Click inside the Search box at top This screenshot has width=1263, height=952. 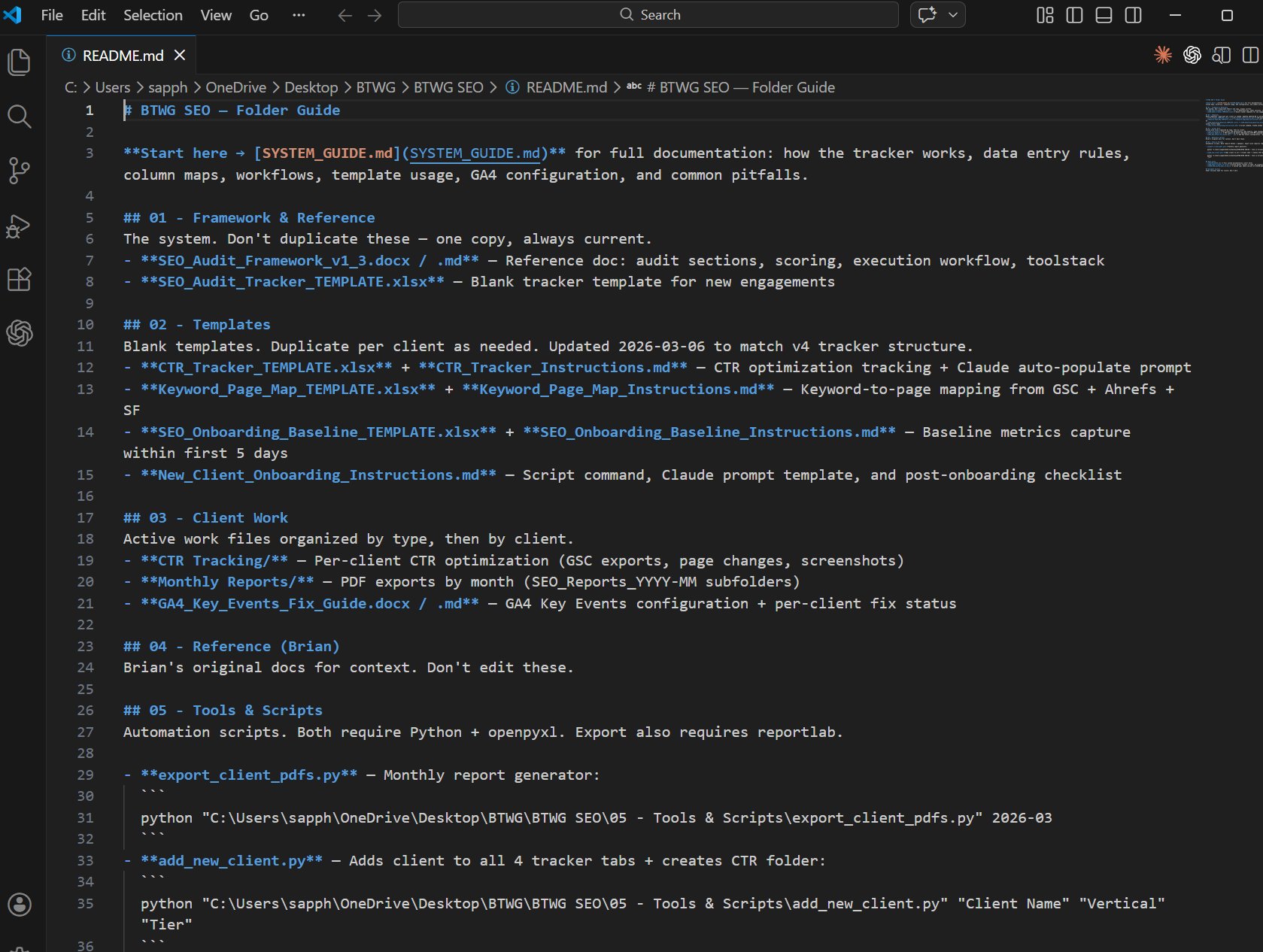coord(647,14)
